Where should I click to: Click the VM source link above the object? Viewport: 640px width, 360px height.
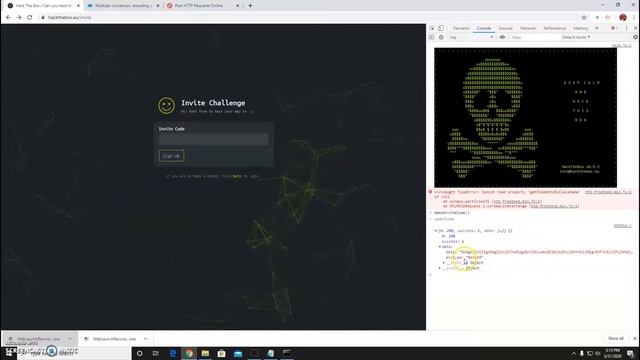tap(622, 226)
